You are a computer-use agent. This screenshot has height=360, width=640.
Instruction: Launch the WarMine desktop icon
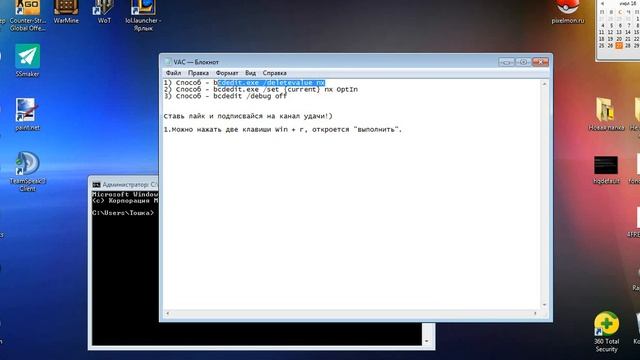click(66, 11)
